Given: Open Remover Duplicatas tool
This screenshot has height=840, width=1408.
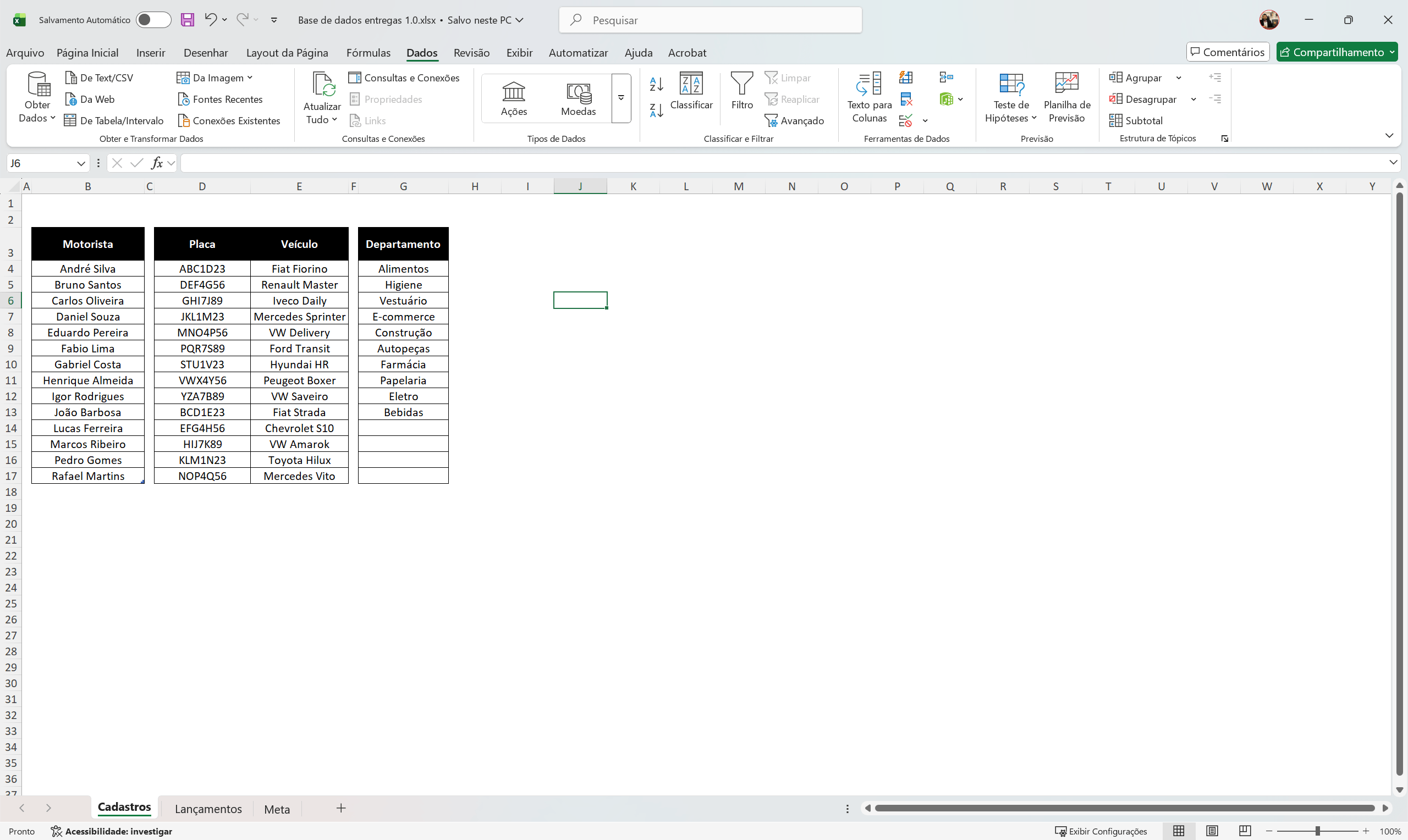Looking at the screenshot, I should pyautogui.click(x=906, y=99).
